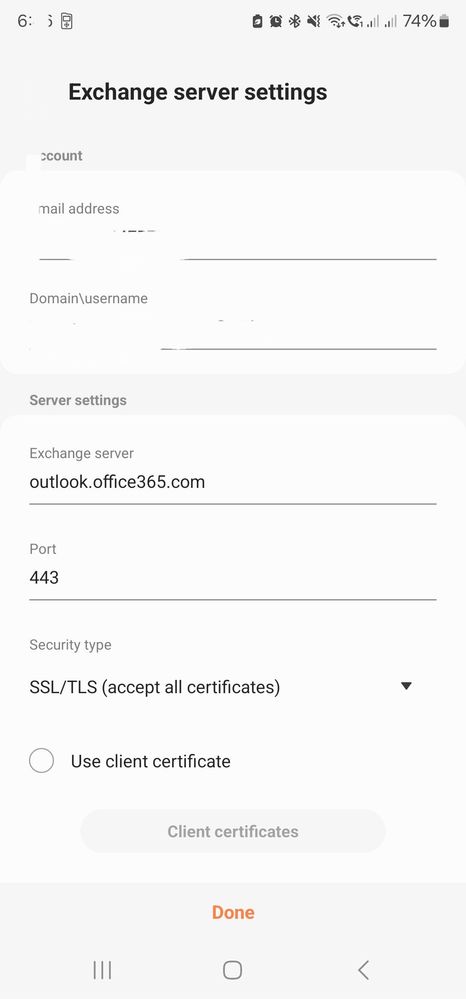Select SSL/TLS (accept all certificates) option
The width and height of the screenshot is (466, 999).
click(x=155, y=687)
